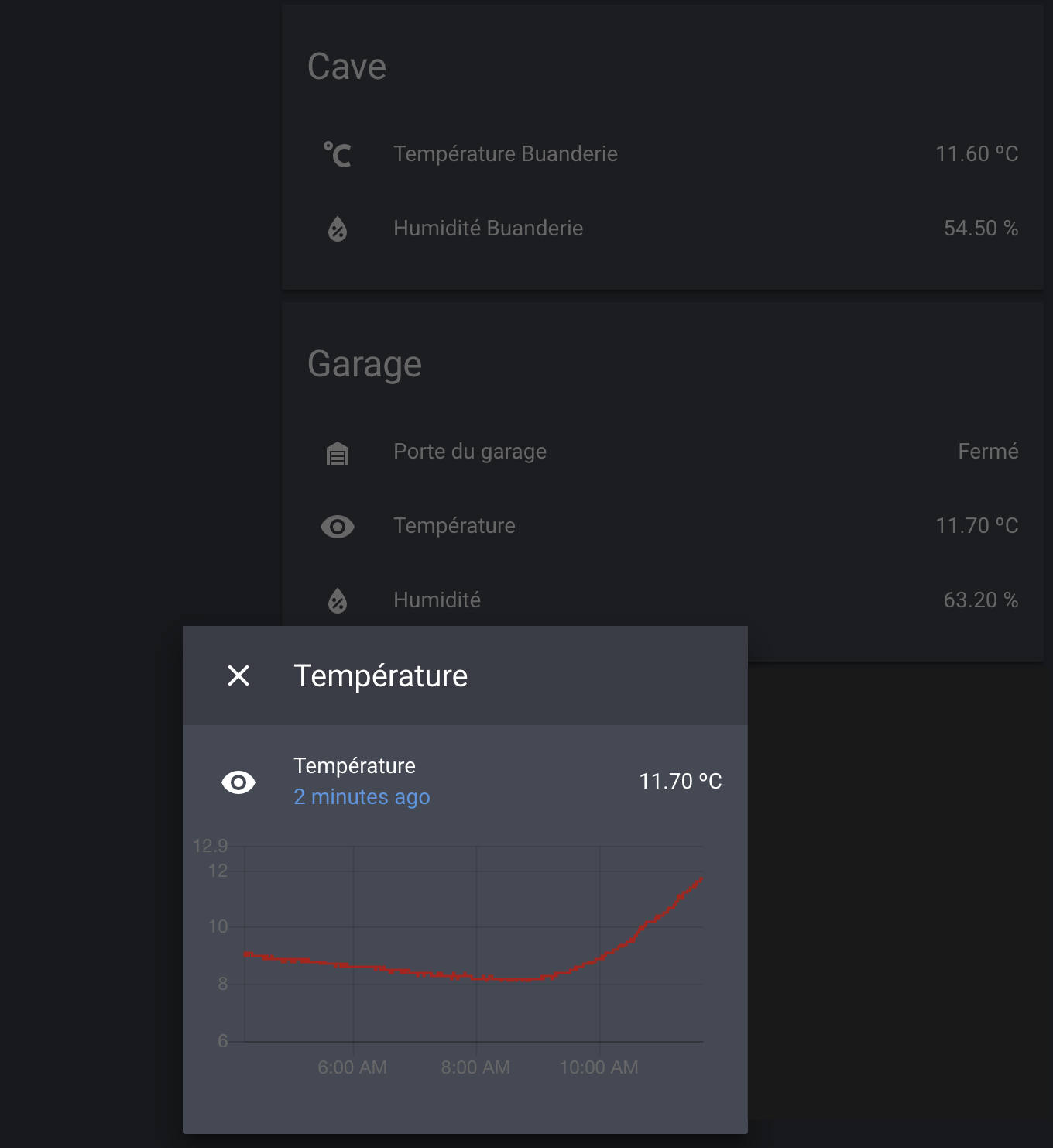Click the garage door icon beside Porte du garage
Image resolution: width=1053 pixels, height=1148 pixels.
click(338, 453)
